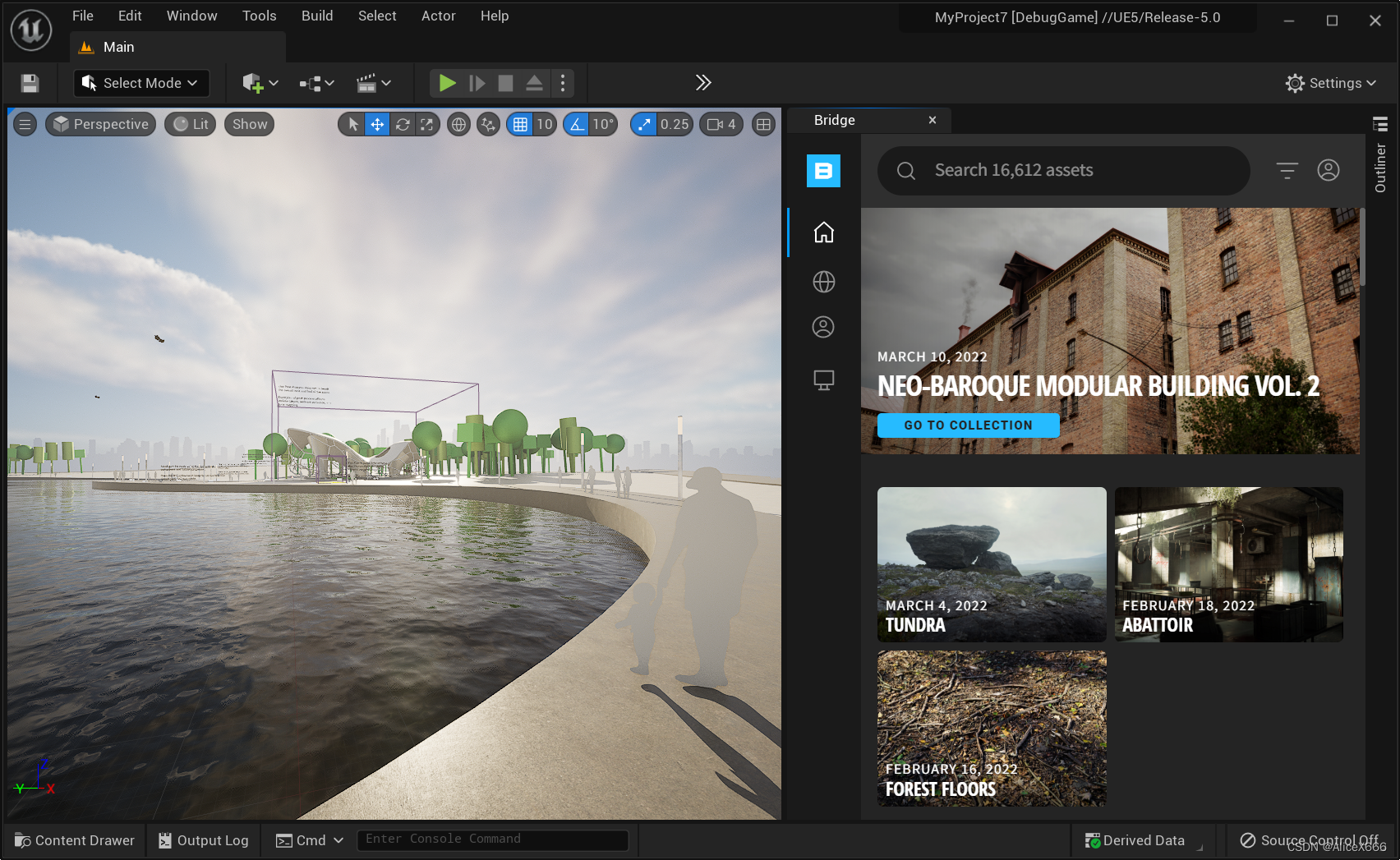Screen dimensions: 1400x860
Task: Open the Forest Floors collection thumbnail
Action: (x=992, y=729)
